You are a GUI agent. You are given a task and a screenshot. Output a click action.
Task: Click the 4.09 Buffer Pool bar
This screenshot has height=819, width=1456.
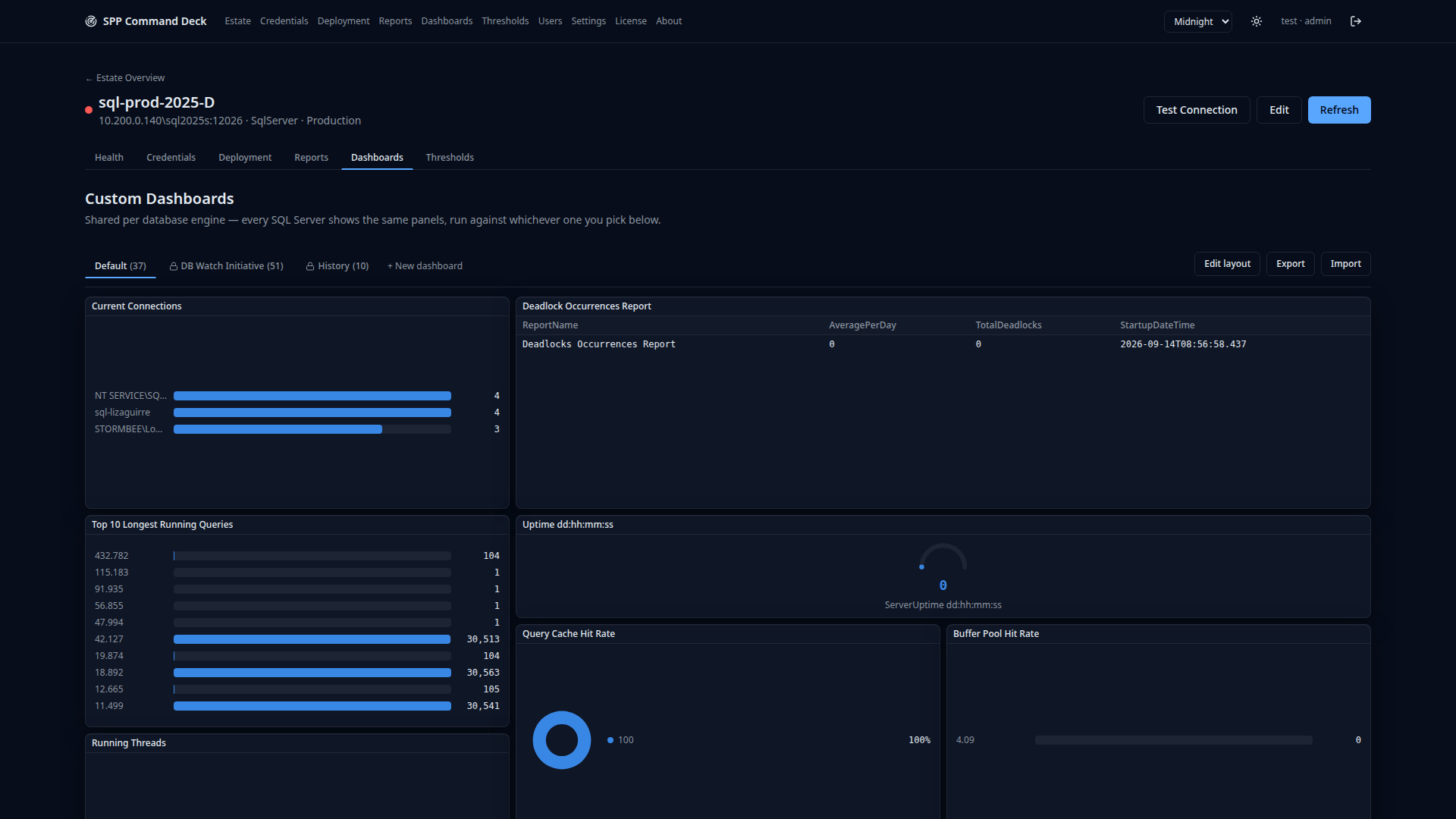(x=1173, y=740)
